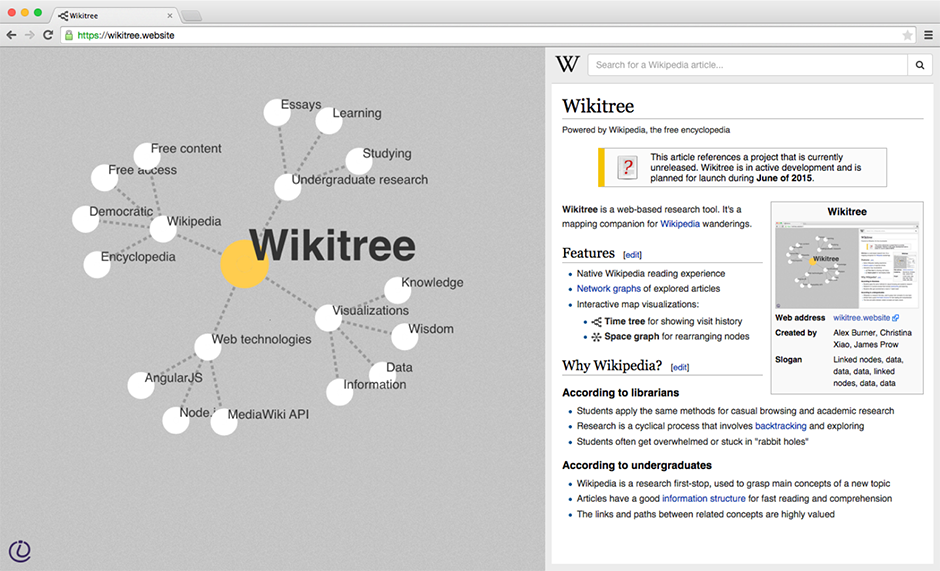Open the wikitree.website web address link
The height and width of the screenshot is (571, 940).
[x=861, y=318]
